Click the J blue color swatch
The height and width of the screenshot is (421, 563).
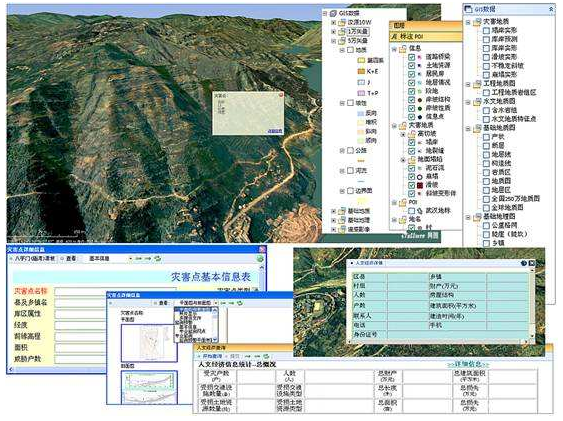tap(361, 82)
